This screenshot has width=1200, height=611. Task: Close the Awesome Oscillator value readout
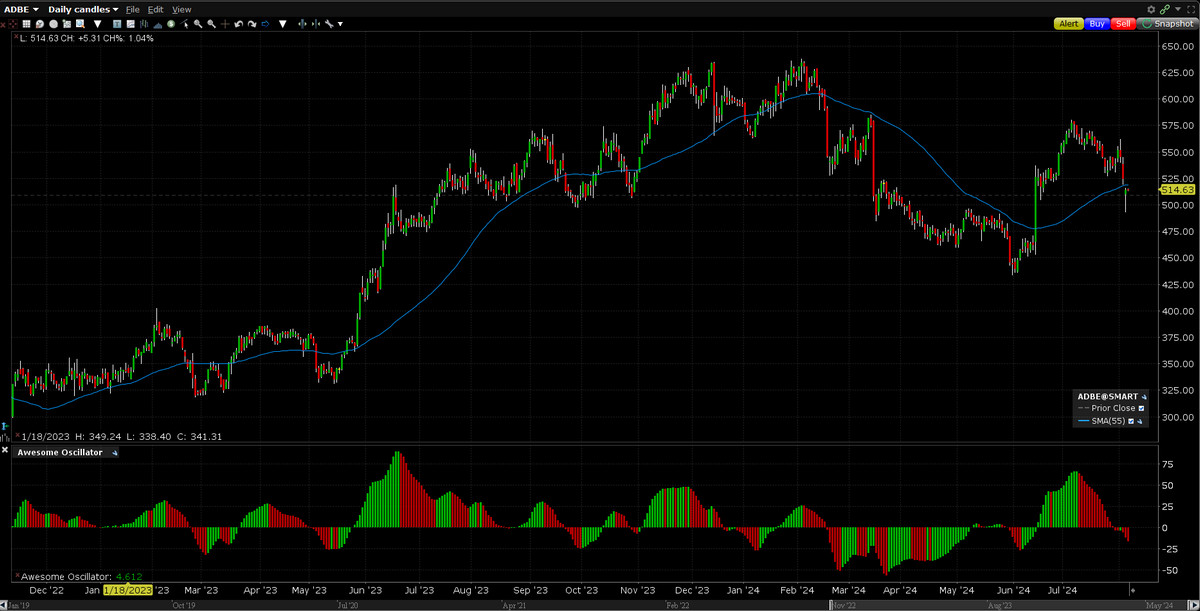coord(17,577)
